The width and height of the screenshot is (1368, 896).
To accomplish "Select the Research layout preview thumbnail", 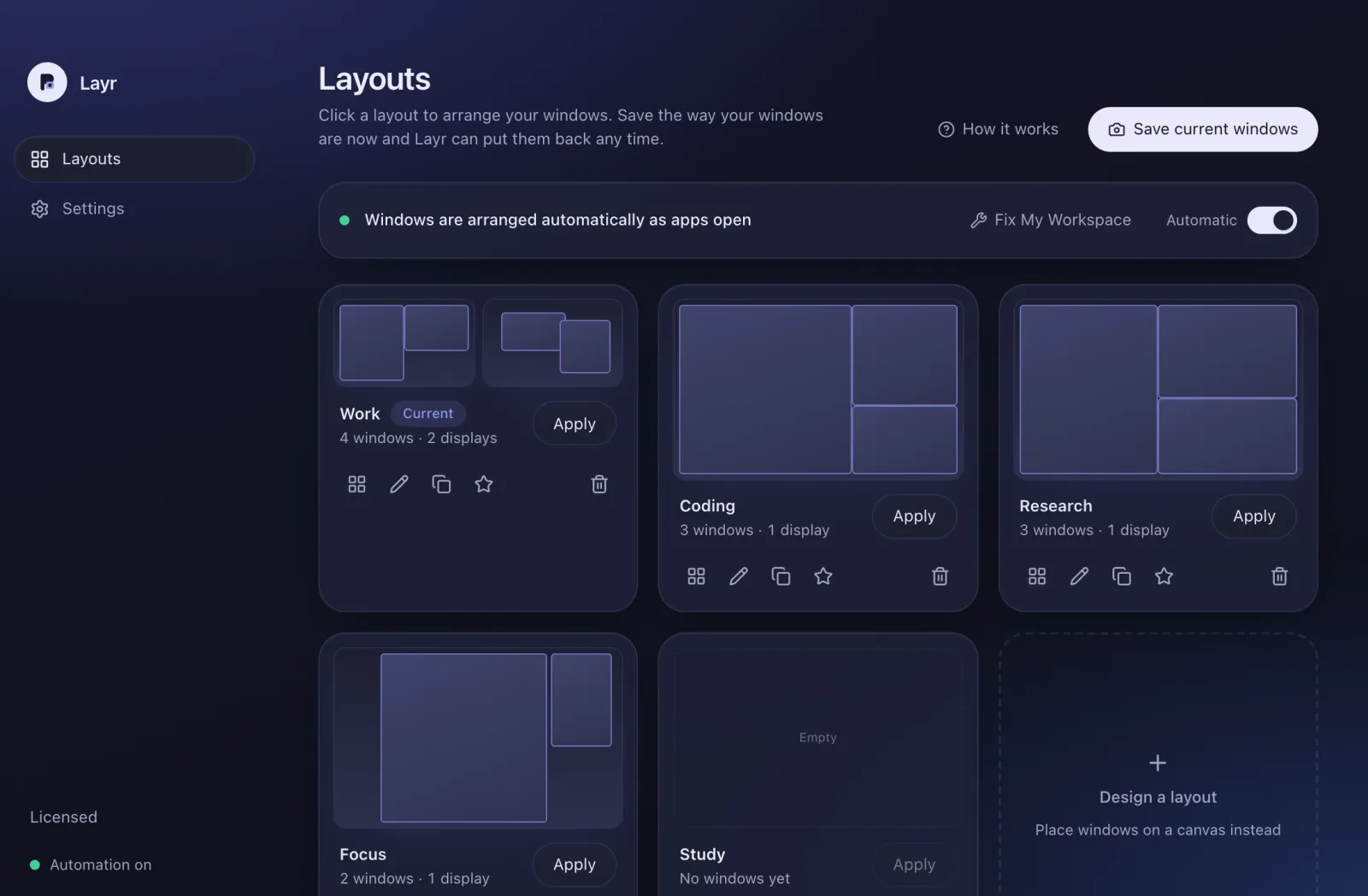I will (1158, 389).
